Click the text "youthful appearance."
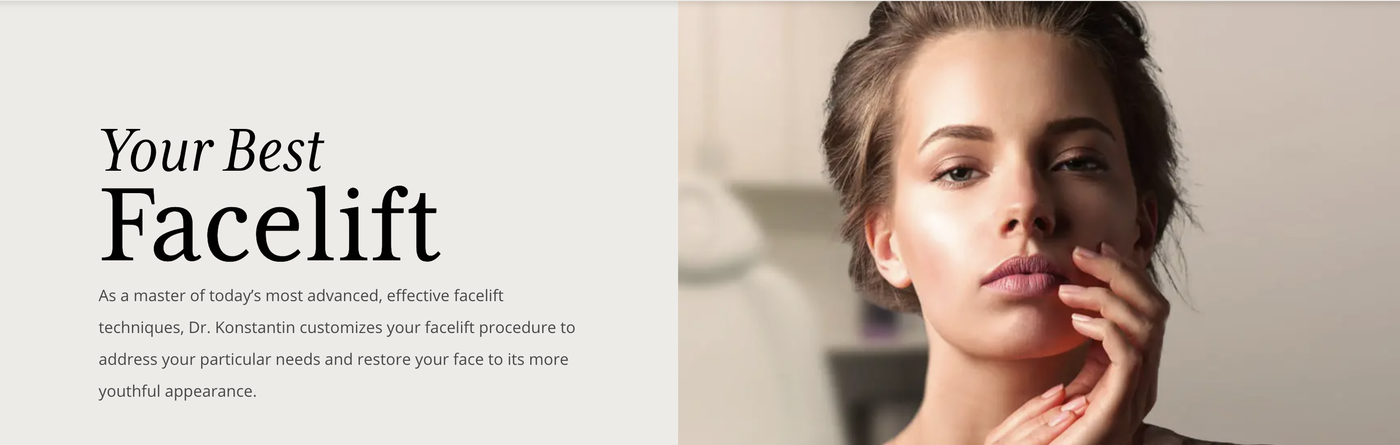 [x=177, y=392]
